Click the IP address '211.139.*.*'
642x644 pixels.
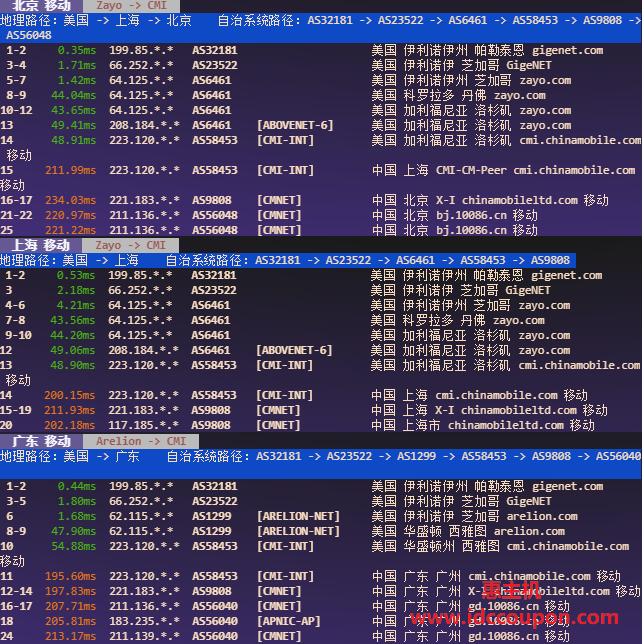144,636
